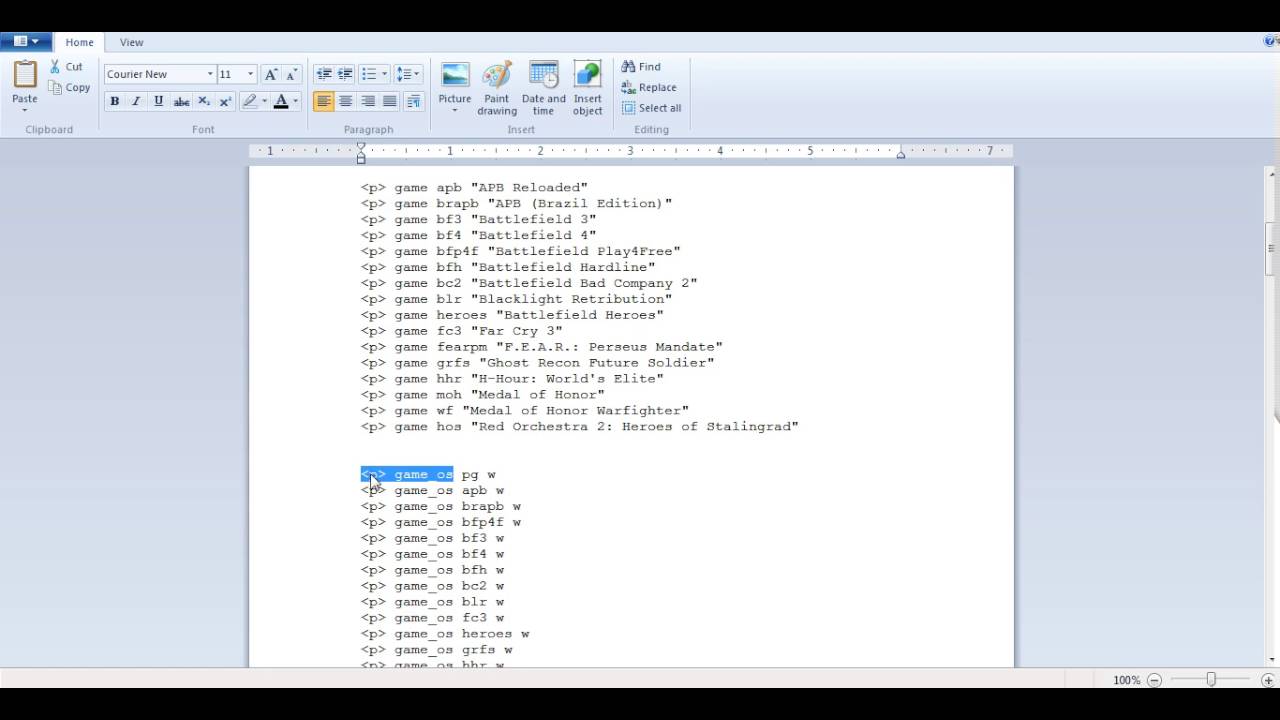This screenshot has height=720, width=1280.
Task: Click the text "Battlefield Hardline"
Action: [x=562, y=267]
